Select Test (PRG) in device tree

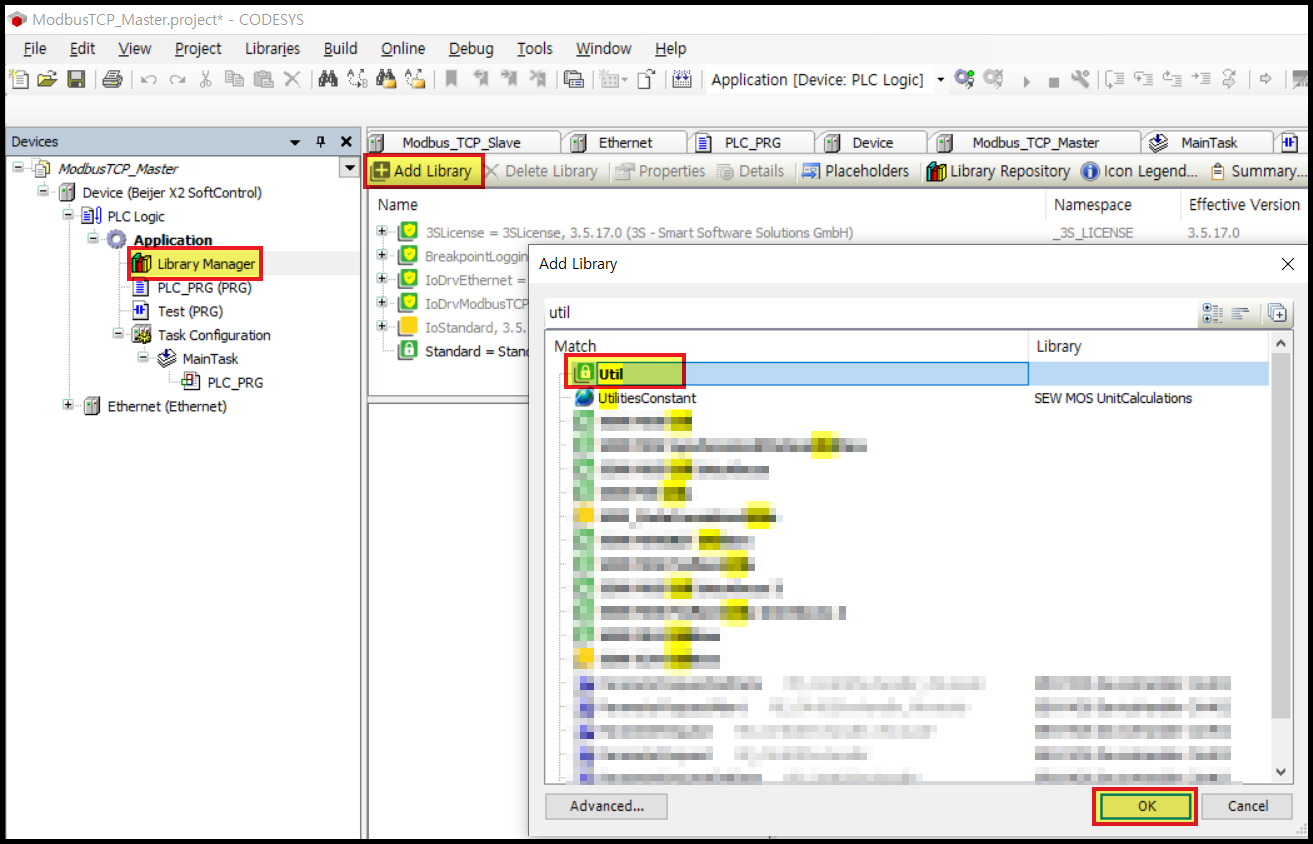pos(178,311)
